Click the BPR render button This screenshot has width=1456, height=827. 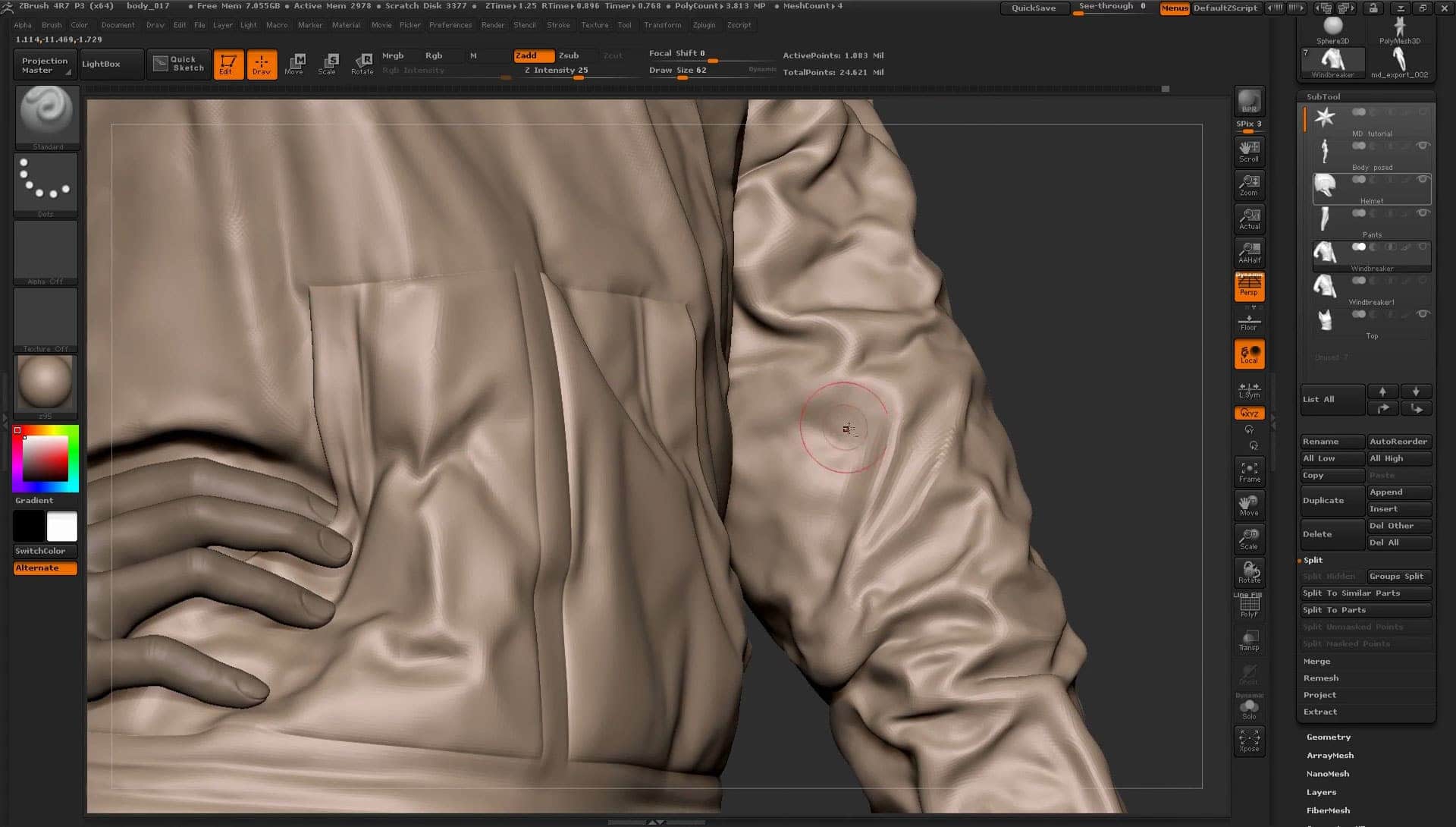point(1249,102)
